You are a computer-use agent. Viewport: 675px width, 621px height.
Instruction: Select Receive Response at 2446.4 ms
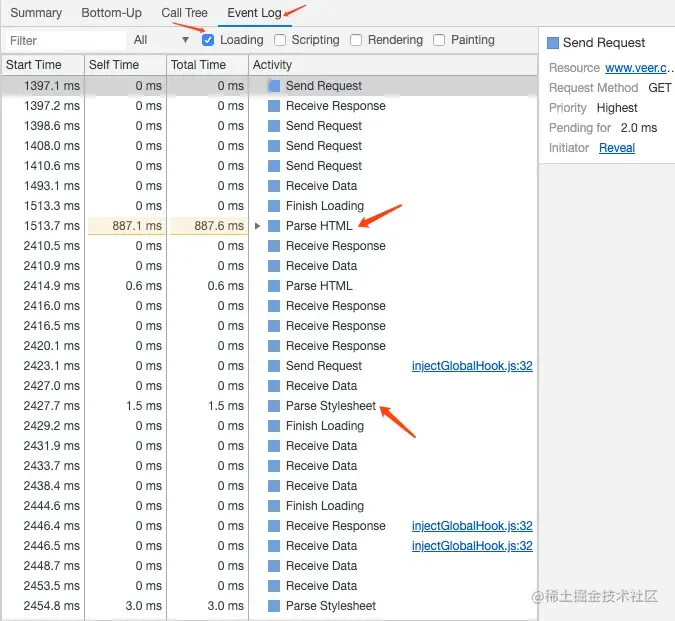[269, 526]
